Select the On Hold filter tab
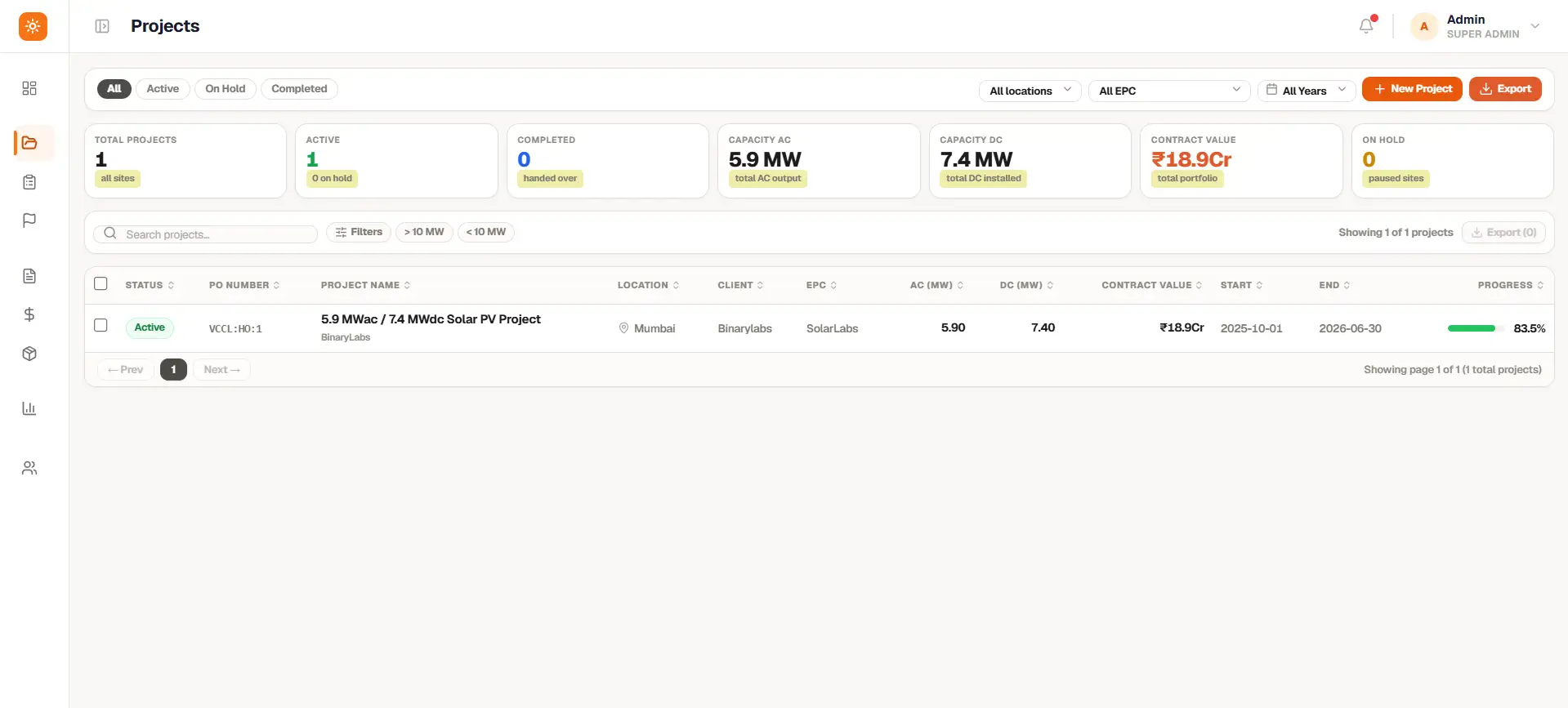Image resolution: width=1568 pixels, height=708 pixels. click(226, 89)
